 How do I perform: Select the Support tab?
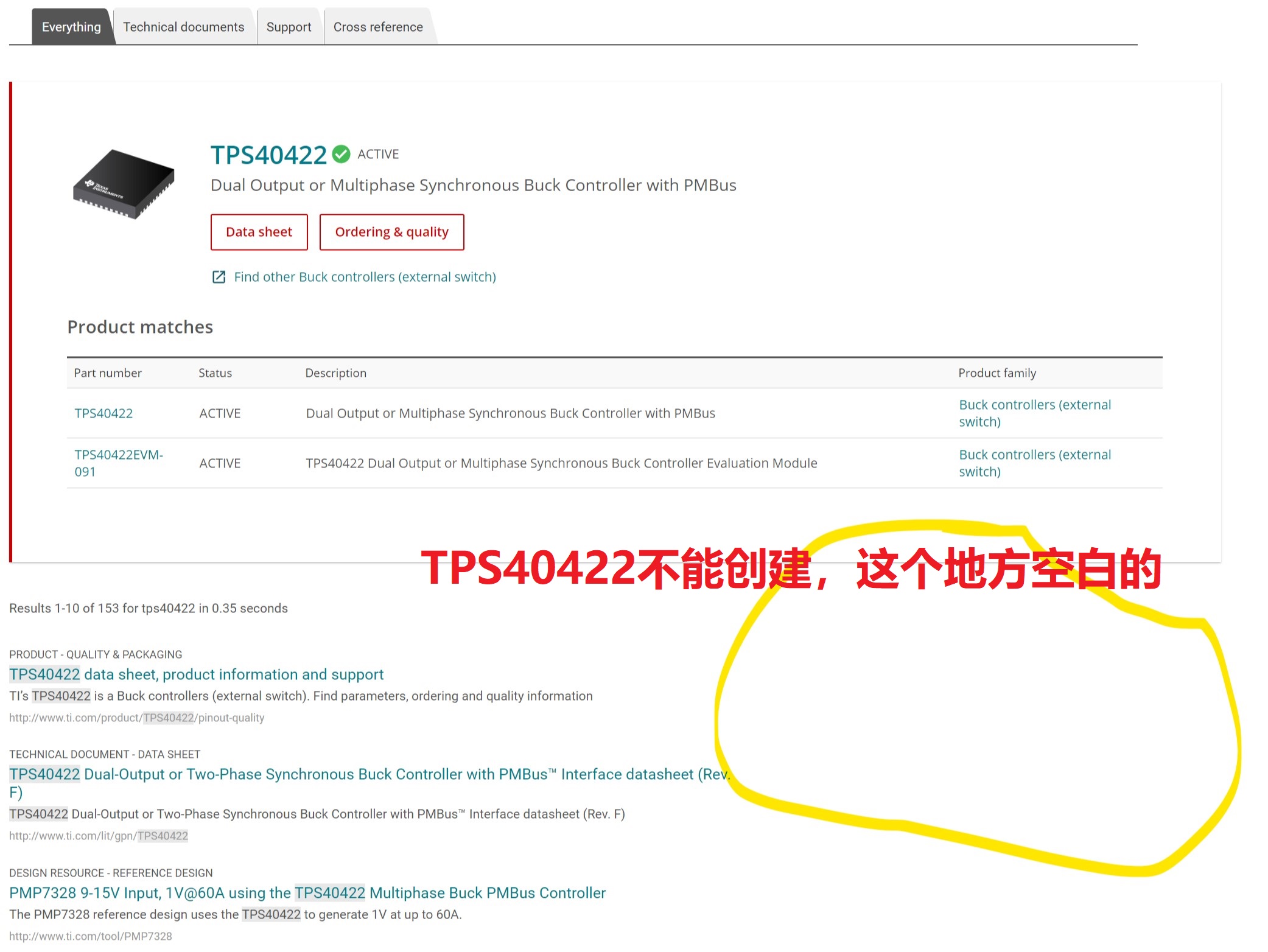coord(289,27)
